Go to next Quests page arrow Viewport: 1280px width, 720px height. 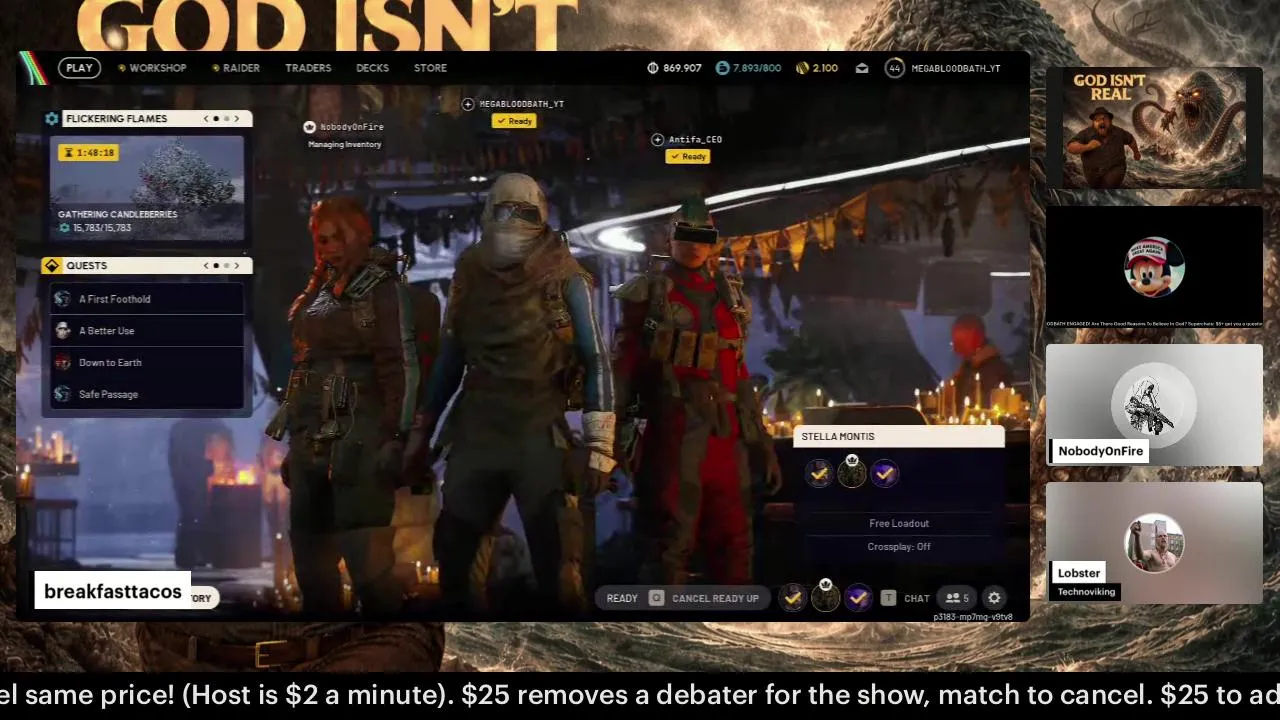[237, 266]
